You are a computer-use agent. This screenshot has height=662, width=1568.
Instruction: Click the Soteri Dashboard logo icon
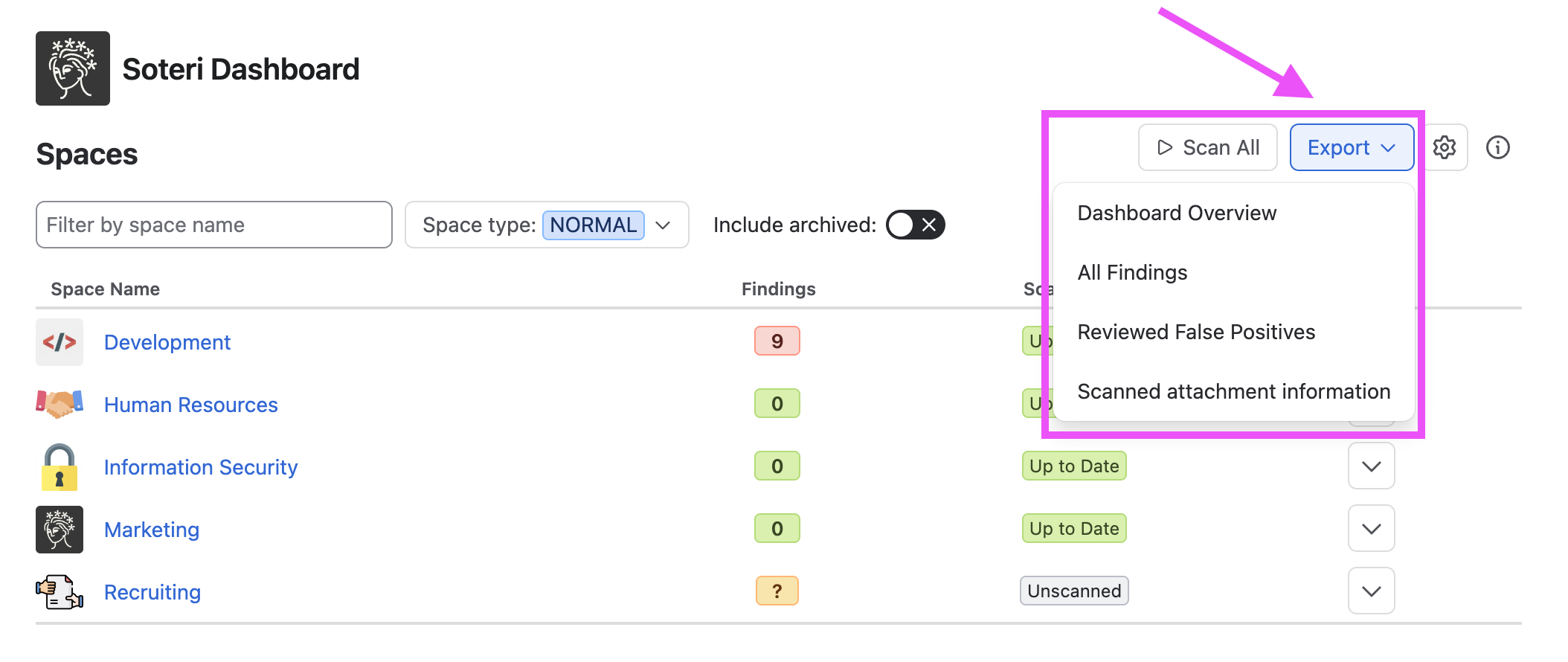coord(73,68)
